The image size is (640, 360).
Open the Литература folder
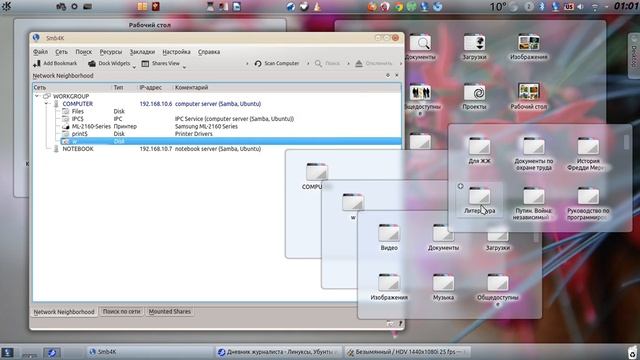(479, 200)
